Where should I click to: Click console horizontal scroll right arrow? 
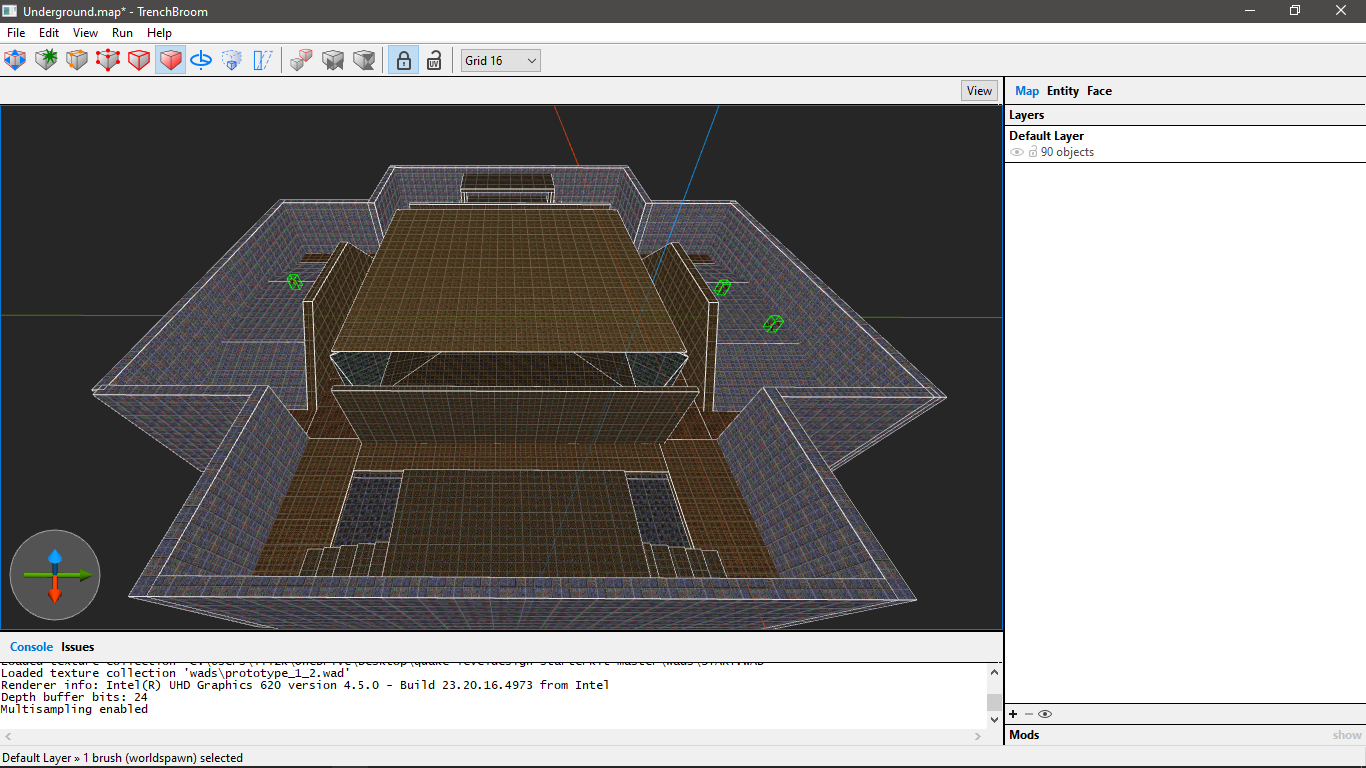[x=979, y=736]
